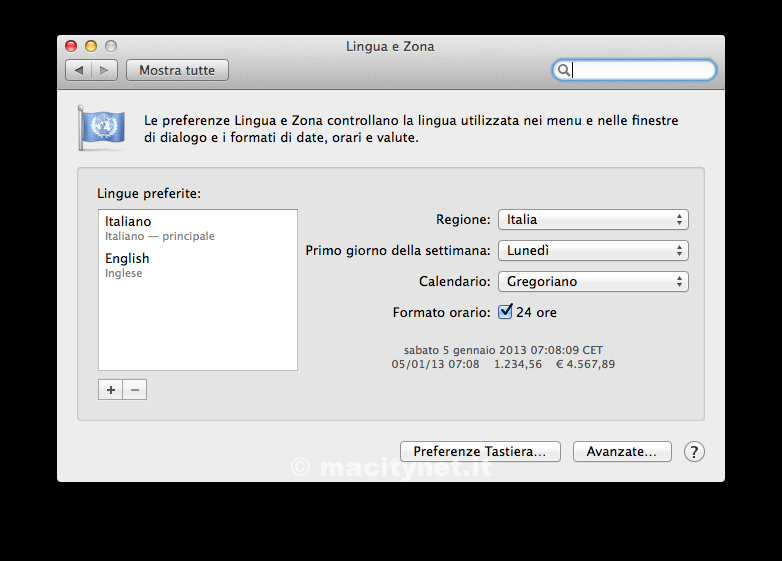Screen dimensions: 782x561
Task: Click the magnifying glass search icon
Action: (x=564, y=70)
